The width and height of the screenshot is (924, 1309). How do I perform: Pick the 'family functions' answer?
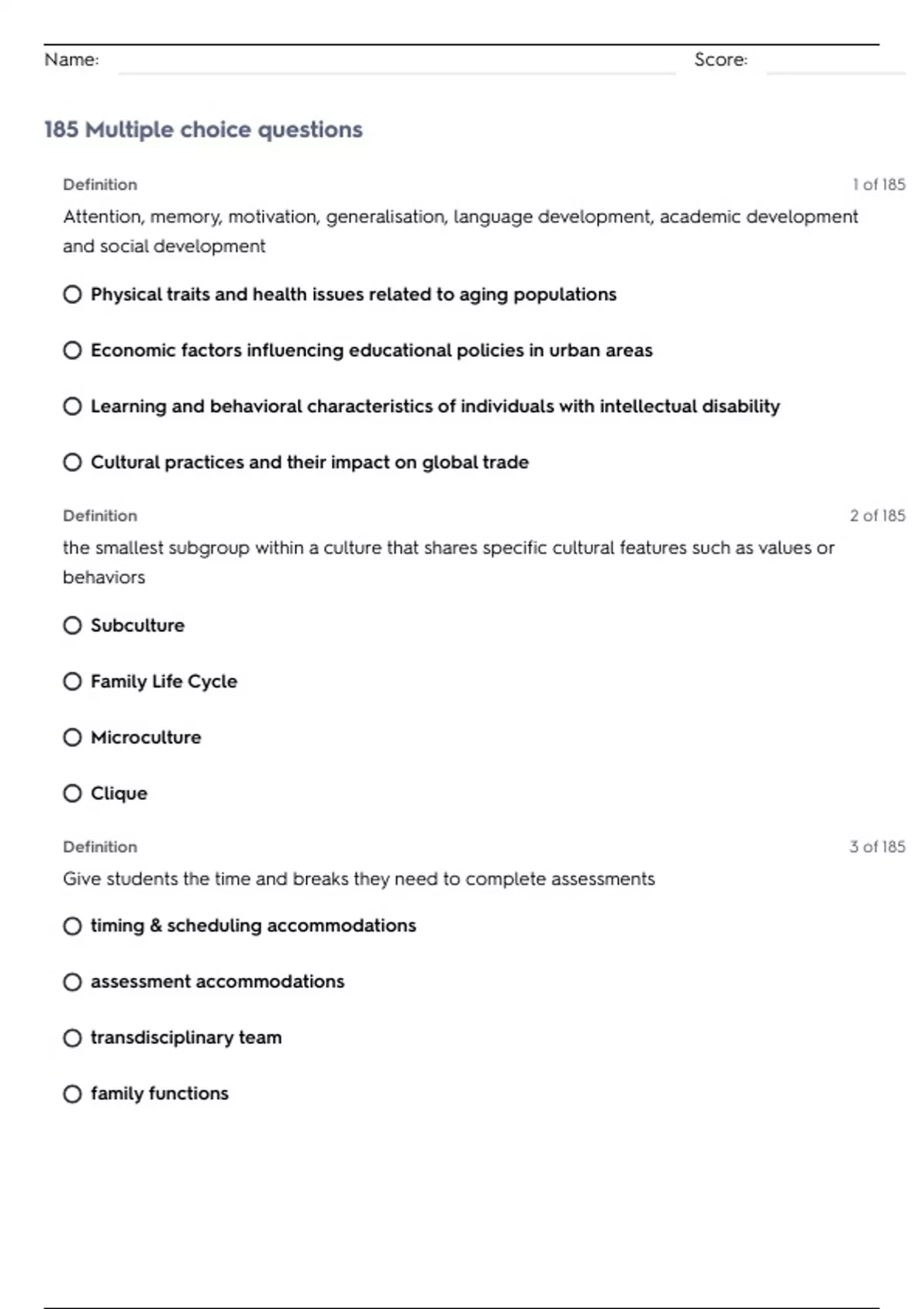tap(72, 1094)
